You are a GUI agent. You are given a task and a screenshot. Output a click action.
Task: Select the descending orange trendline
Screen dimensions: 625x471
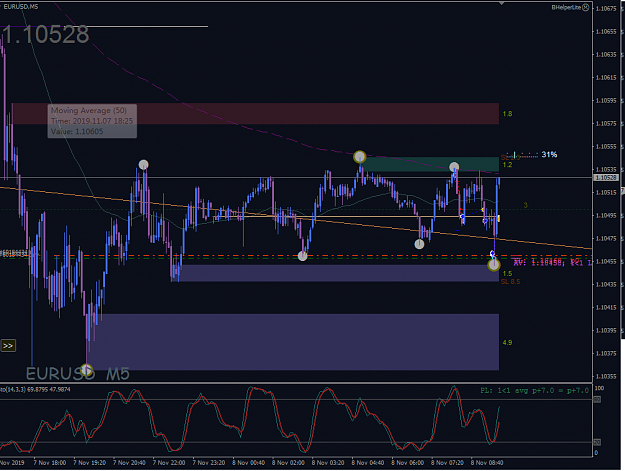[x=295, y=218]
